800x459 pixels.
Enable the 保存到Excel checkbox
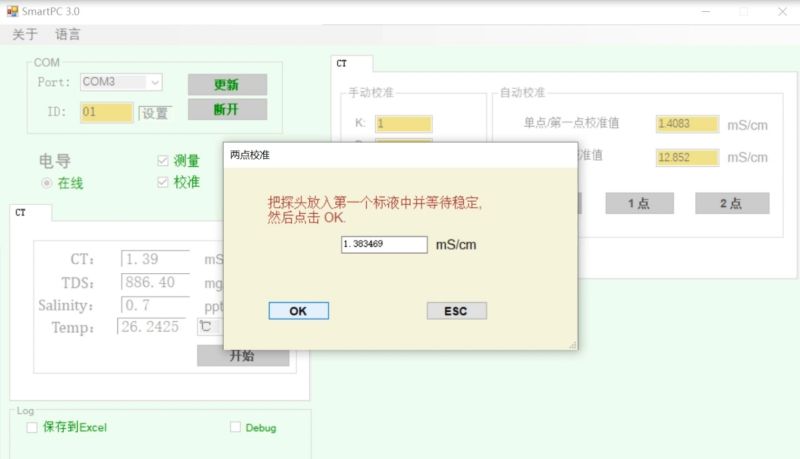tap(32, 427)
